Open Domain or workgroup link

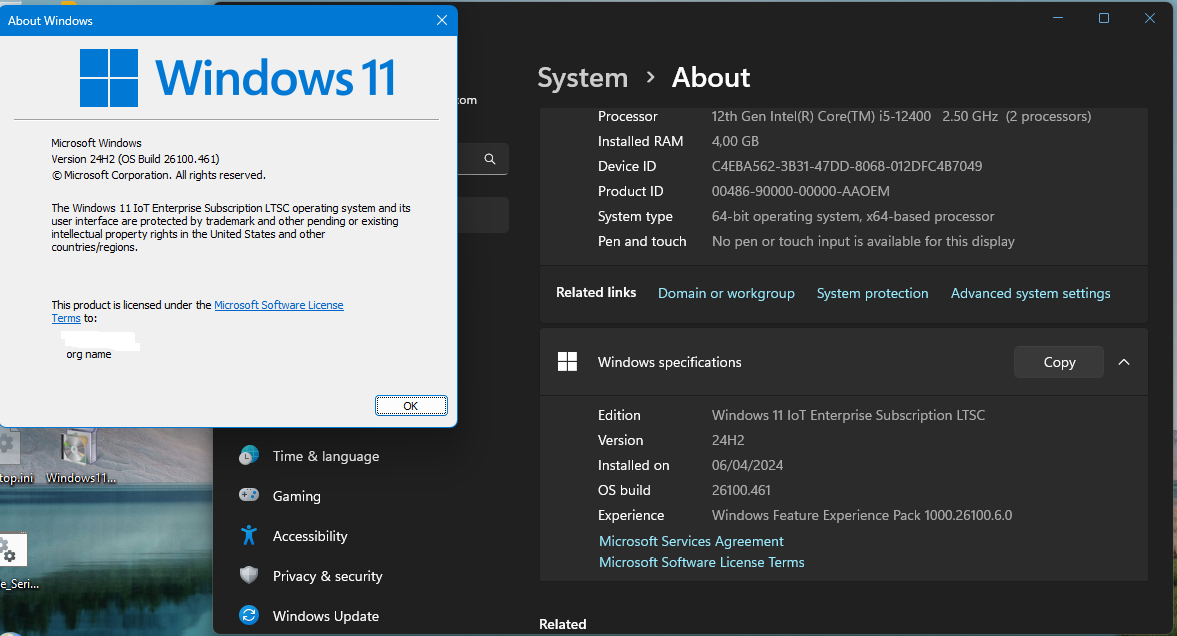click(726, 294)
